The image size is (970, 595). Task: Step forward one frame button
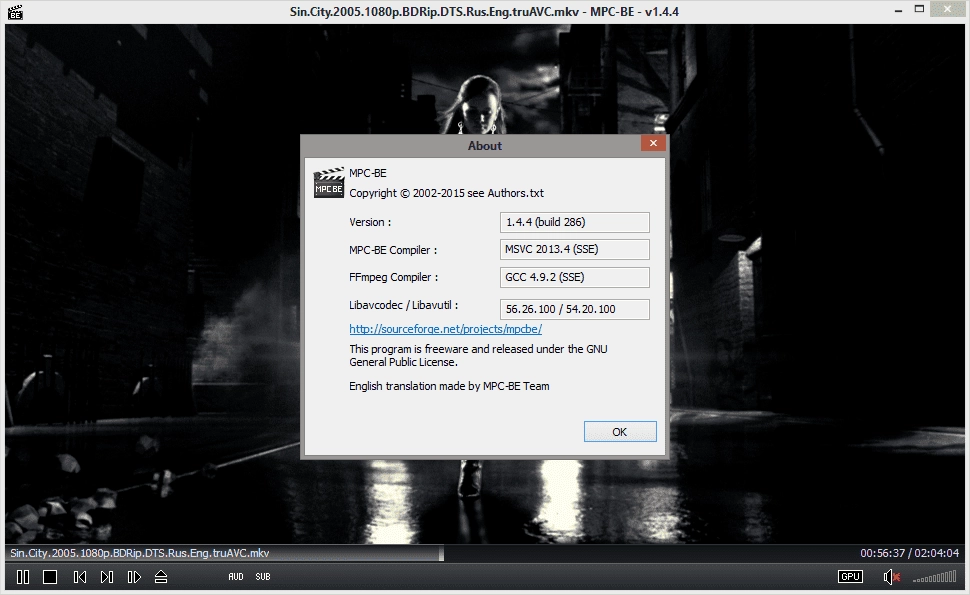point(134,577)
